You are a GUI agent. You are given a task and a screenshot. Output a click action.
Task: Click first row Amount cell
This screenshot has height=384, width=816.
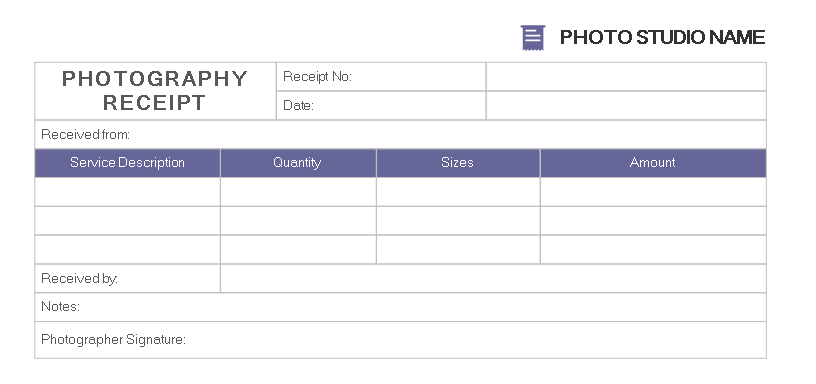pyautogui.click(x=653, y=192)
